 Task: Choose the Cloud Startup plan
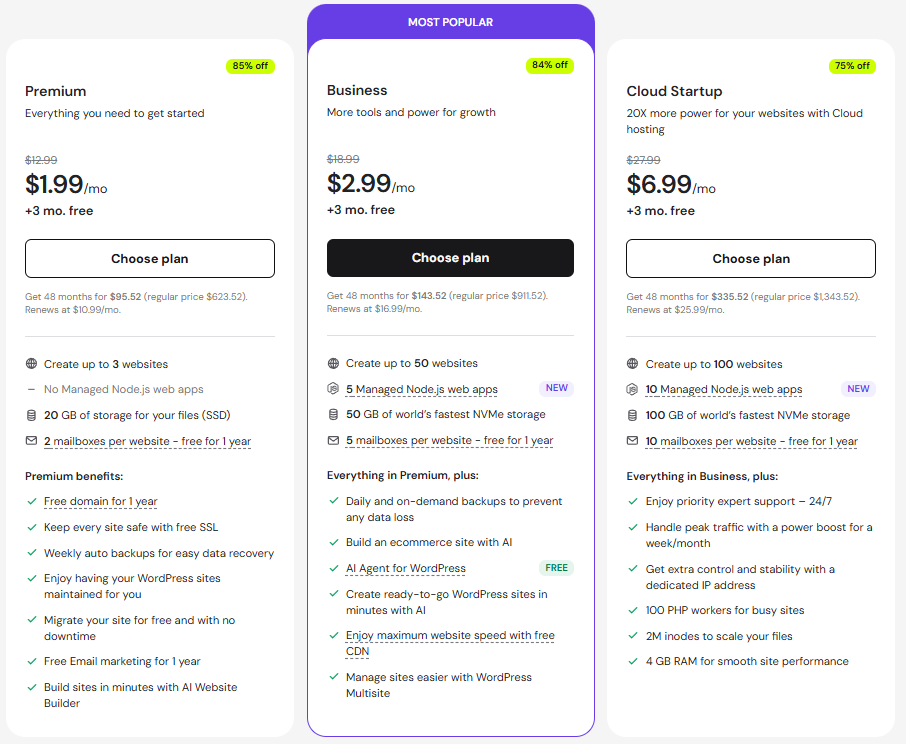point(751,258)
